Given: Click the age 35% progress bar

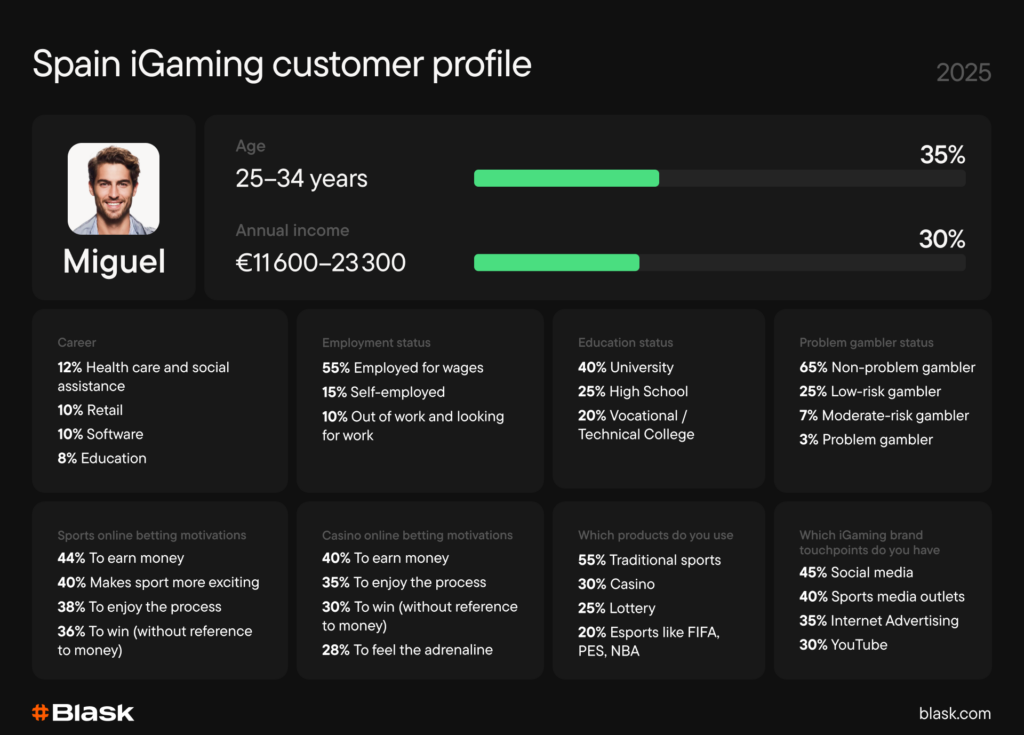Looking at the screenshot, I should tap(719, 178).
